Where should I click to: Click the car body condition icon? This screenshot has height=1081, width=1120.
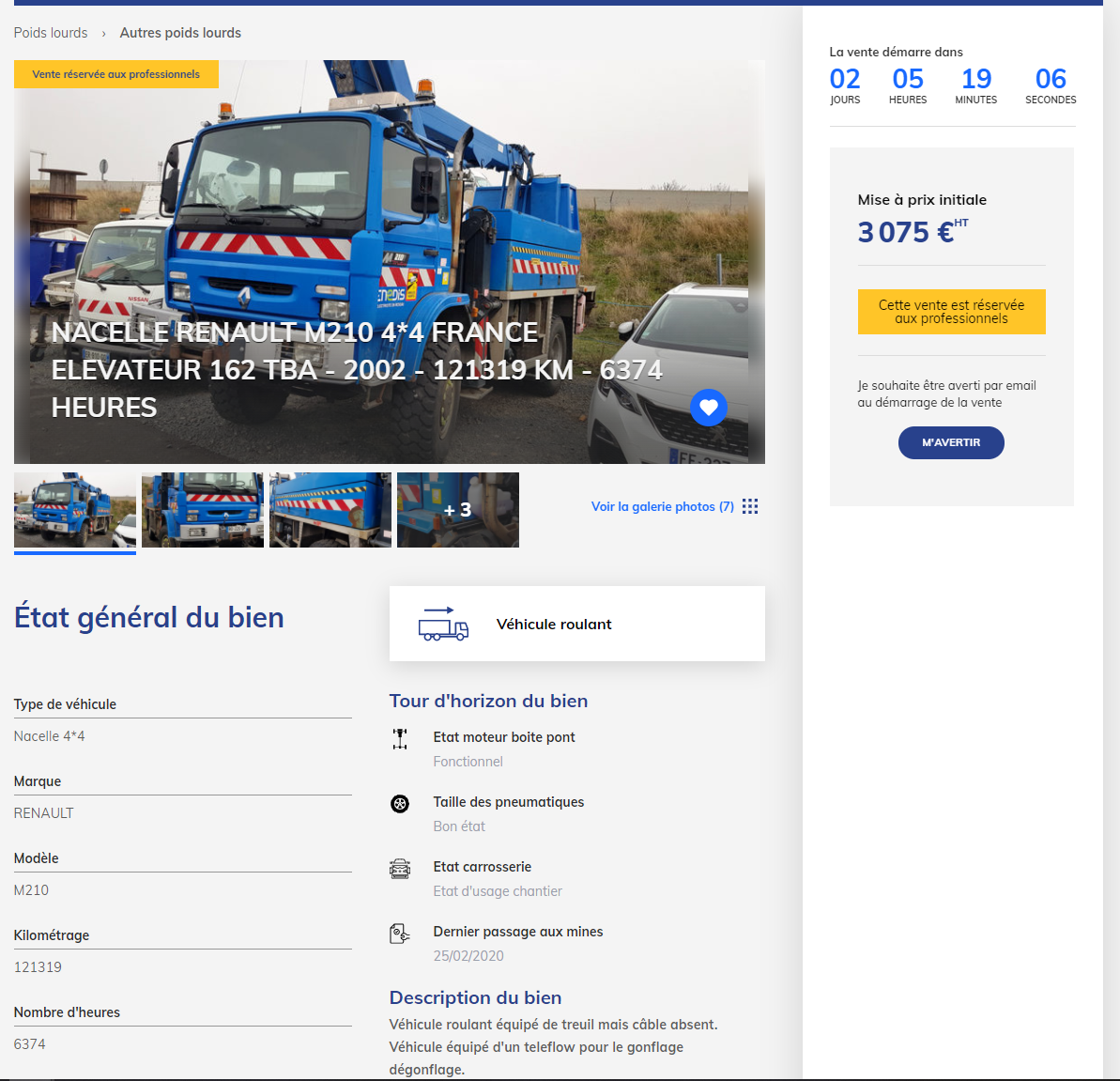(400, 869)
